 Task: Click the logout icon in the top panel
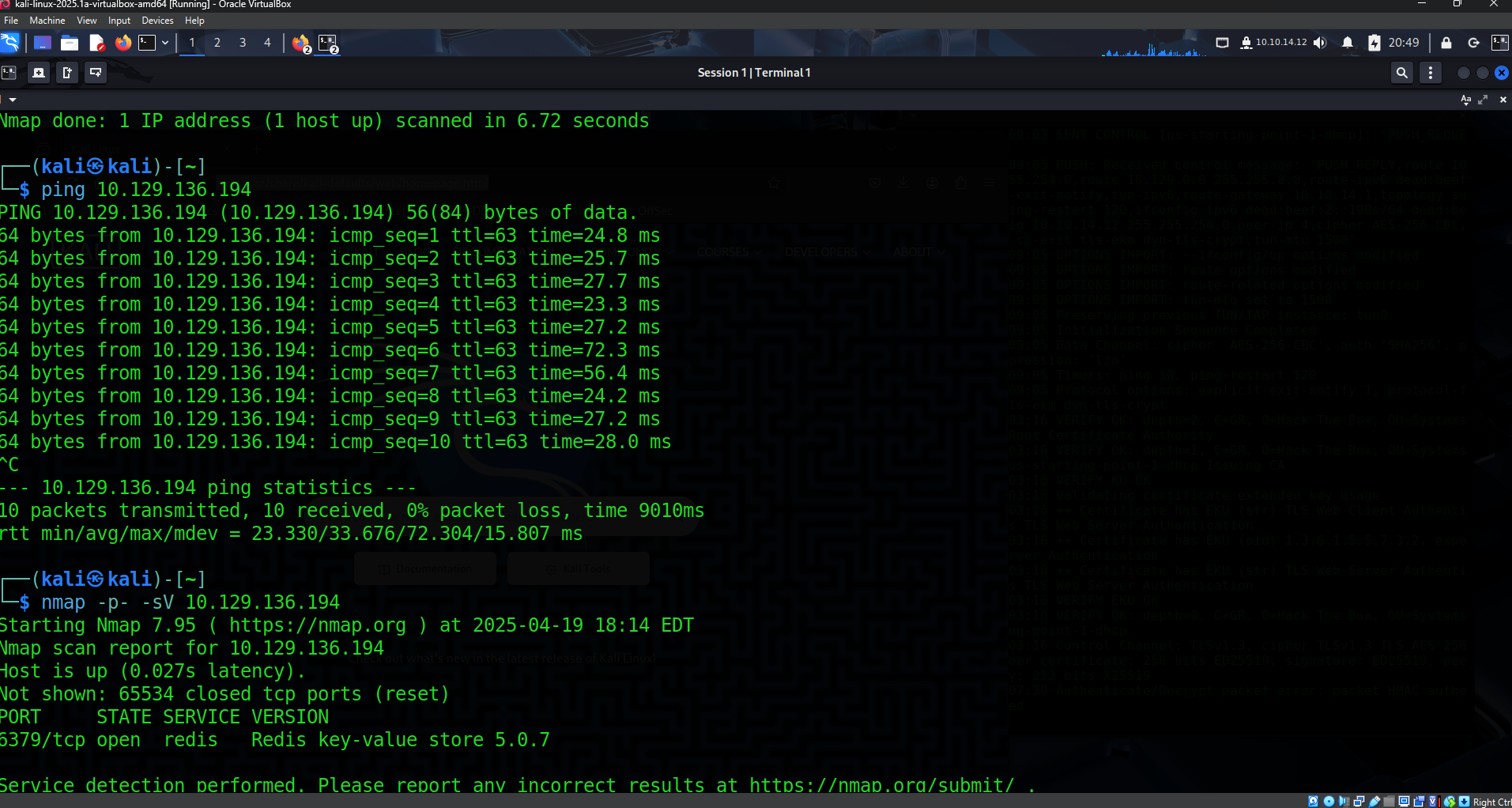(1472, 43)
